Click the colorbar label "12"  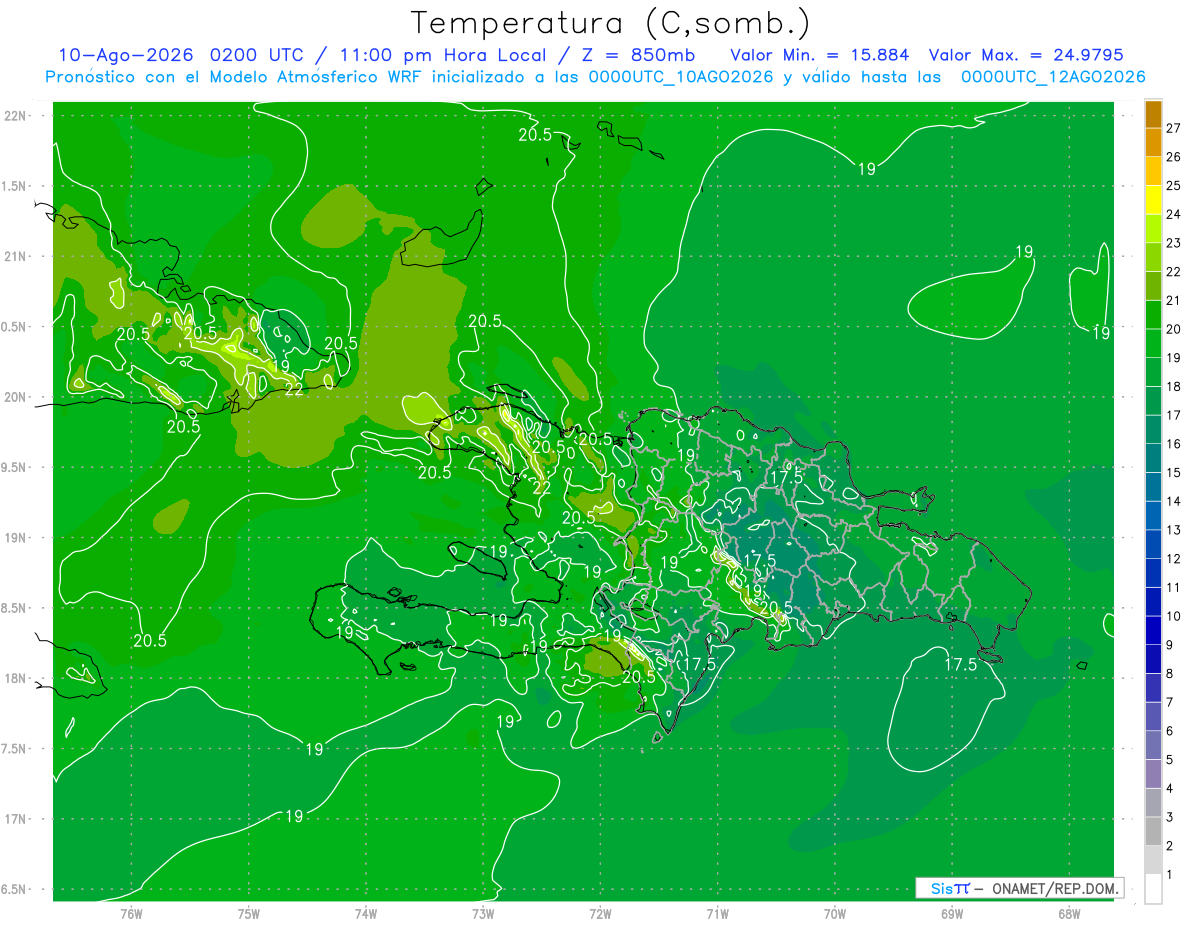coord(1174,559)
